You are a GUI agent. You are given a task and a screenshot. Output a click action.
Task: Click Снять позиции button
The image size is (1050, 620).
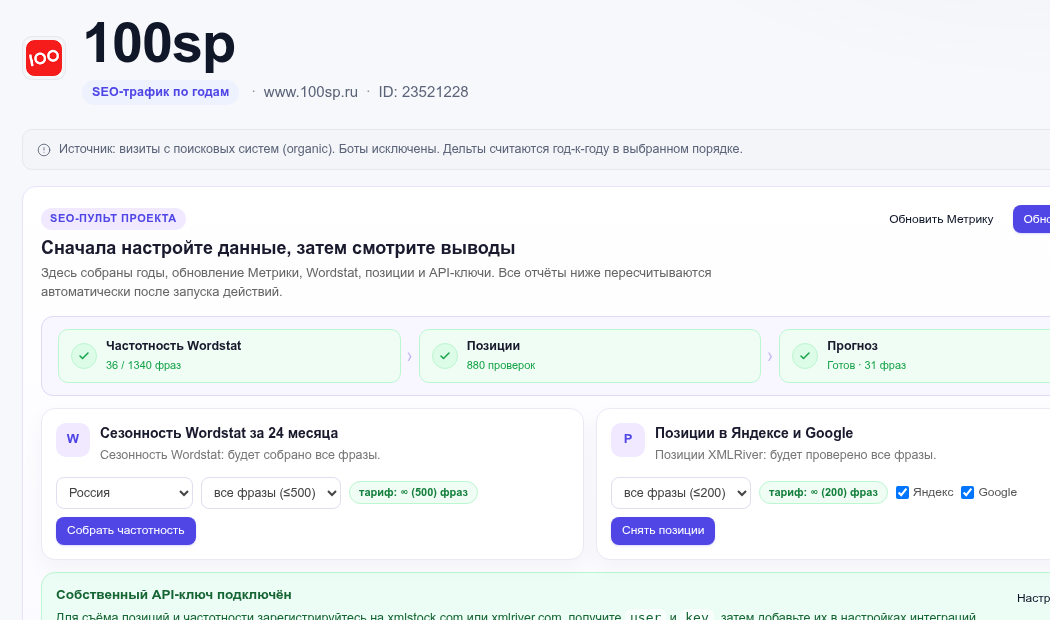click(663, 530)
